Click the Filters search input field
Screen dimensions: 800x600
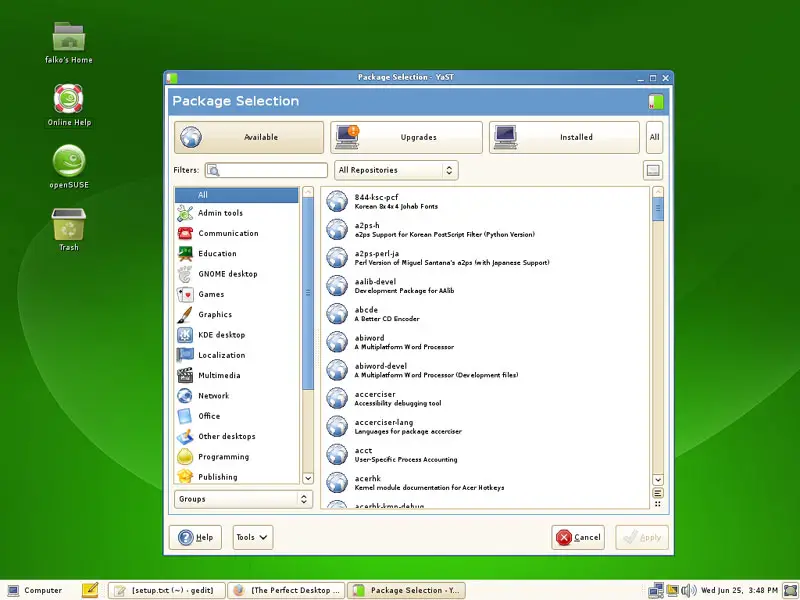tap(266, 170)
